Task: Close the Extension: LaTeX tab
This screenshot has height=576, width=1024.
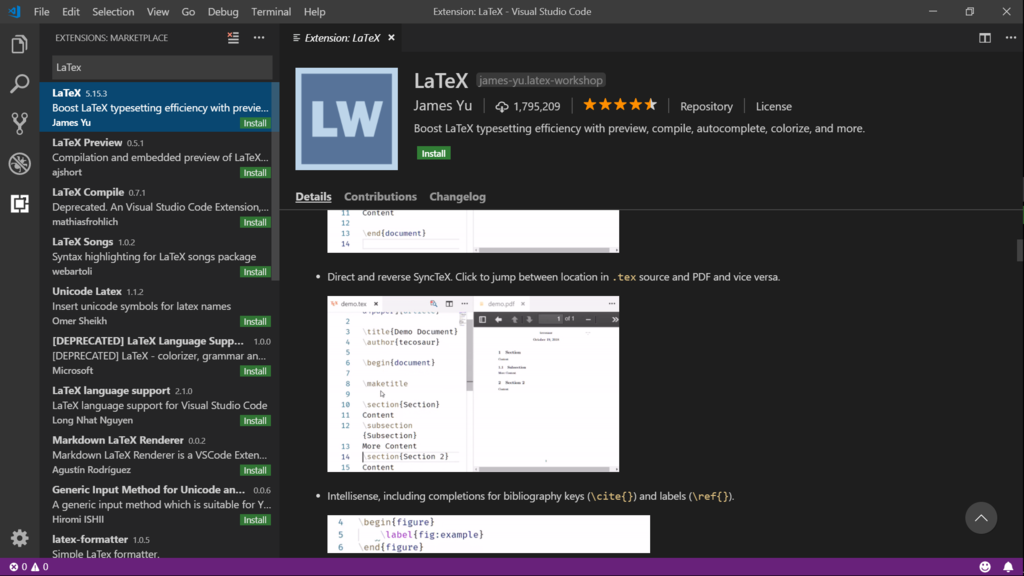Action: [x=391, y=38]
